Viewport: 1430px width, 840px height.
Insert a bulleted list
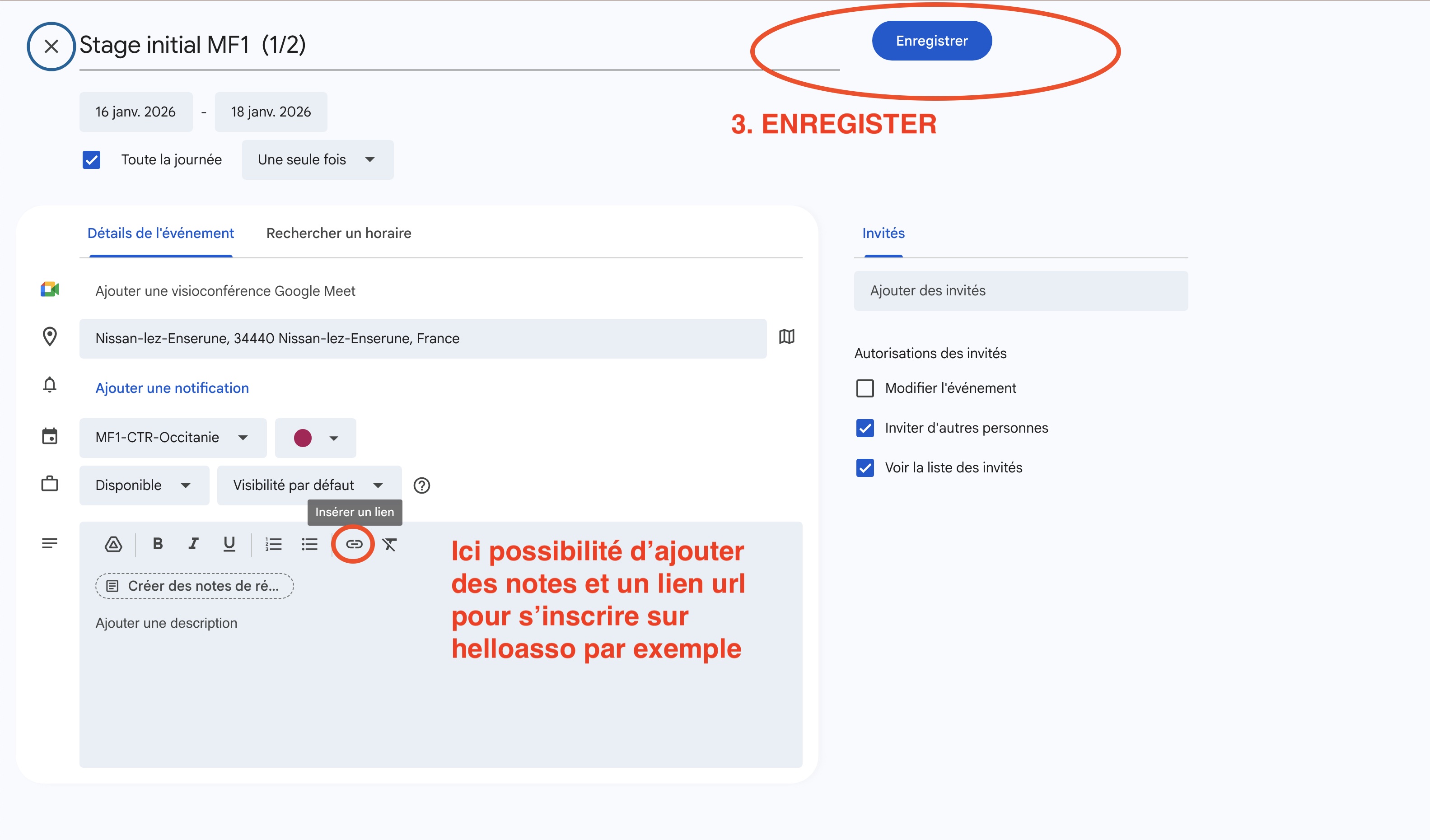[x=309, y=544]
